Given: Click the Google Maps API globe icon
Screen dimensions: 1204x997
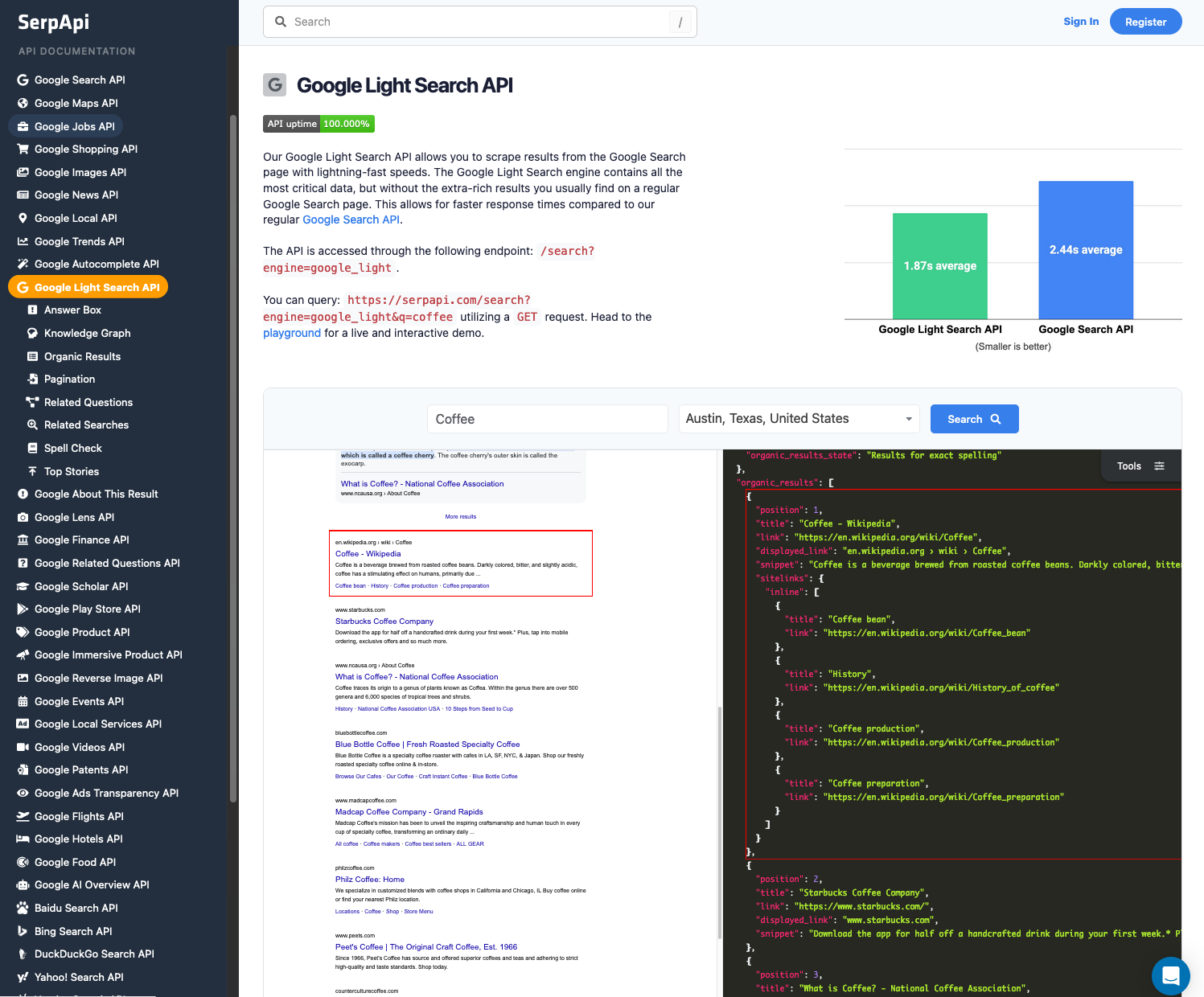Looking at the screenshot, I should click(23, 103).
